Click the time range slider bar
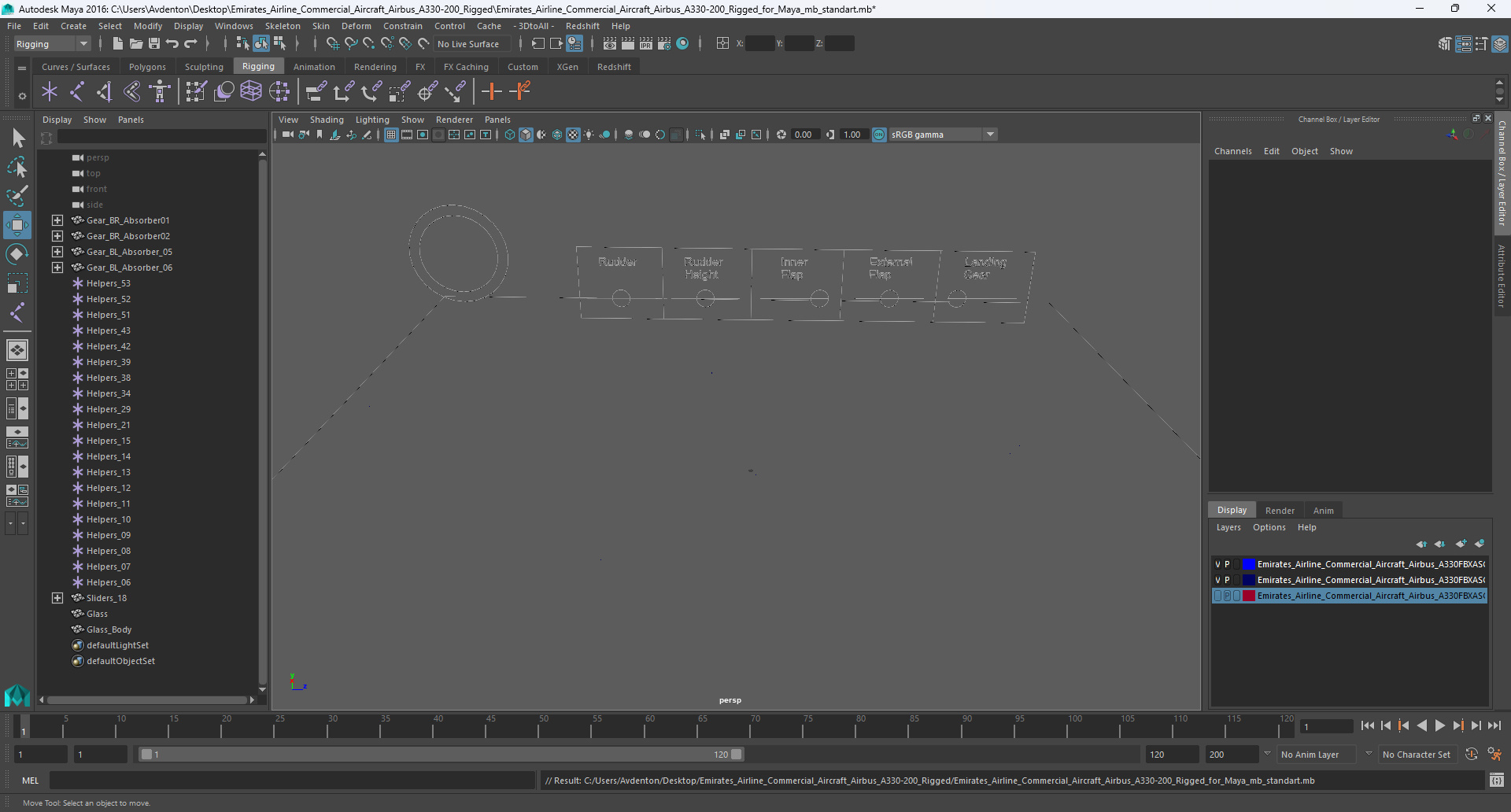The image size is (1511, 812). [441, 754]
